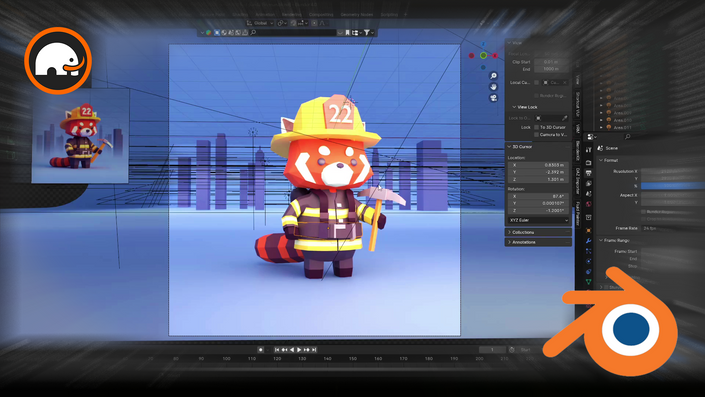The width and height of the screenshot is (705, 397).
Task: Click the pan hand viewport gizmo
Action: coord(493,87)
